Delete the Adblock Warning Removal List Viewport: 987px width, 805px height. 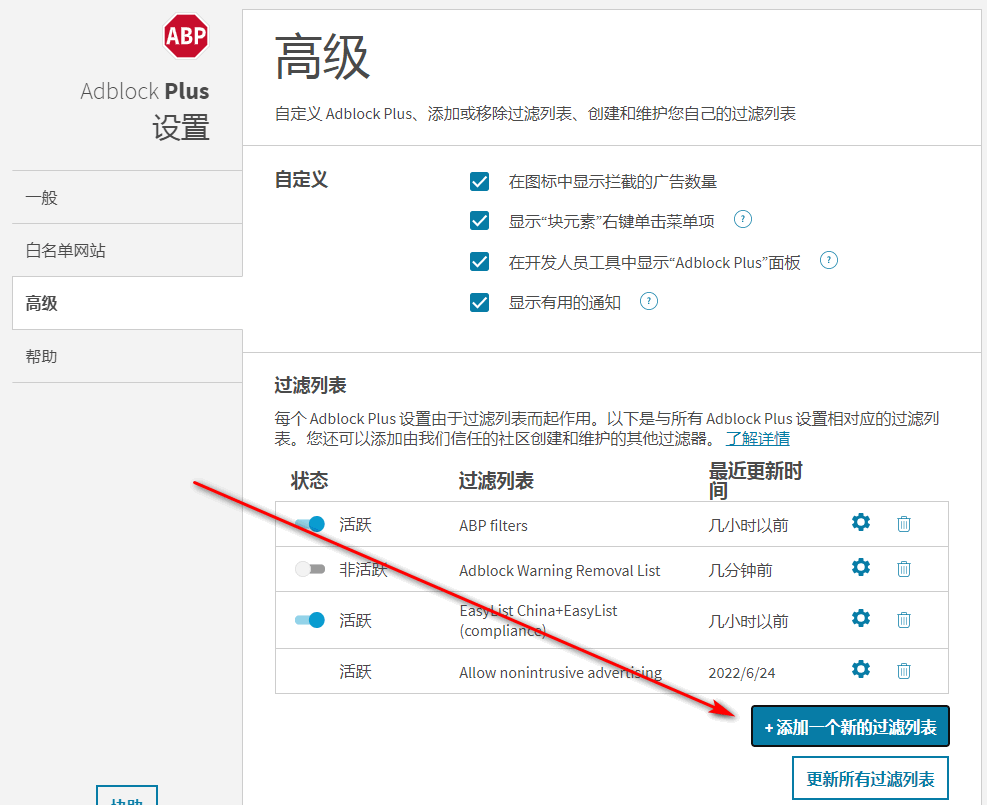904,569
